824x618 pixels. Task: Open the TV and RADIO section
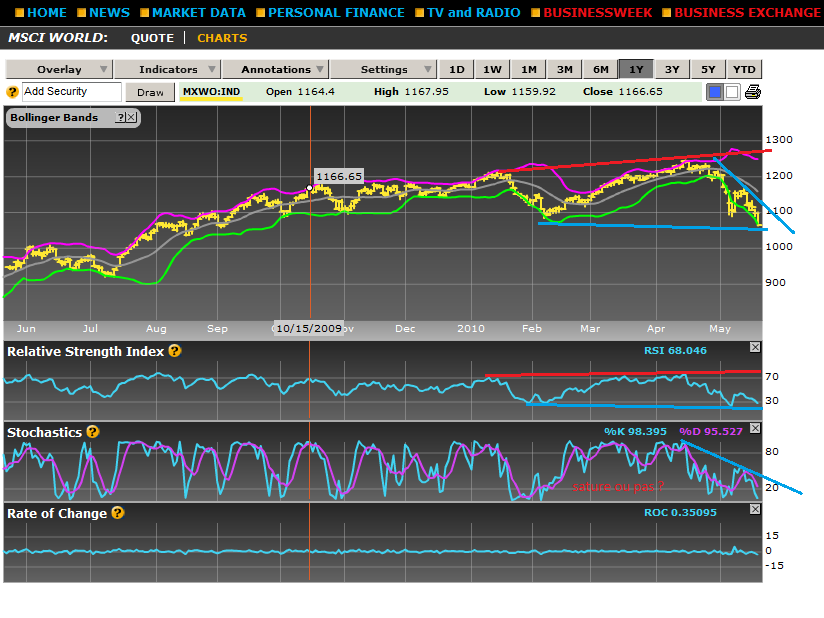pos(473,13)
